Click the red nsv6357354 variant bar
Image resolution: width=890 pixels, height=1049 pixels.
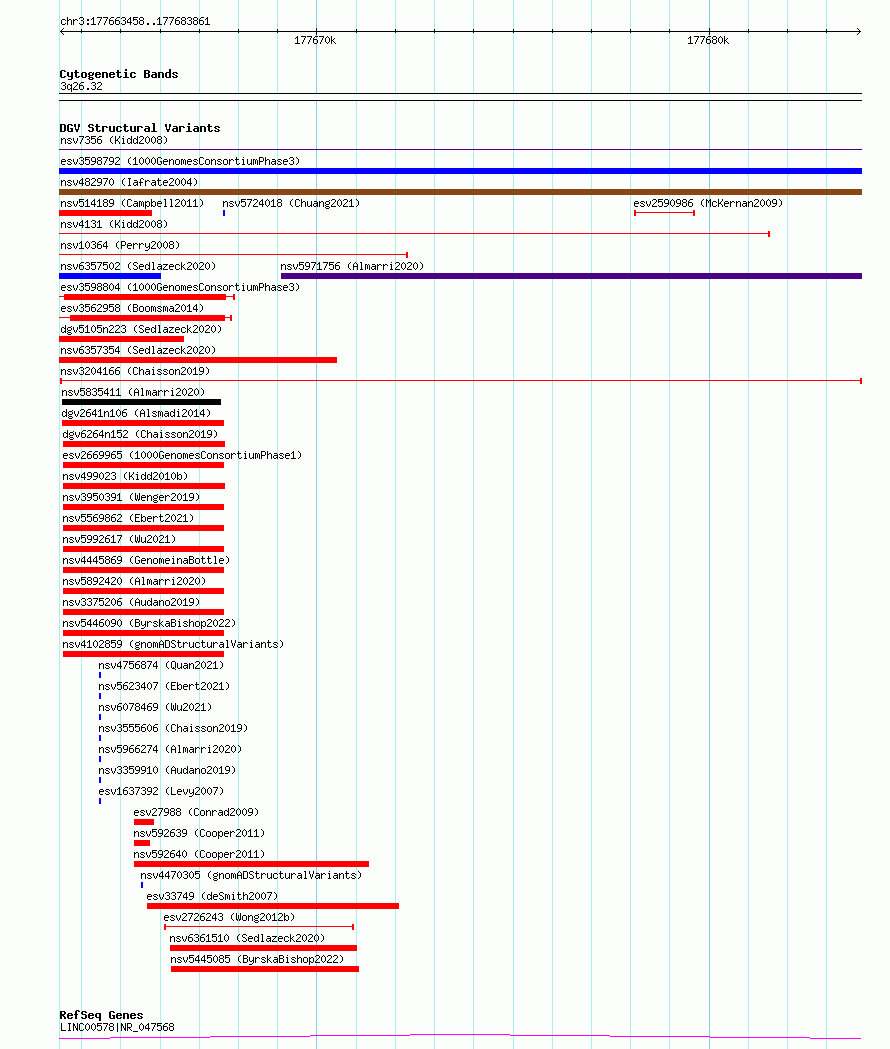click(x=198, y=360)
